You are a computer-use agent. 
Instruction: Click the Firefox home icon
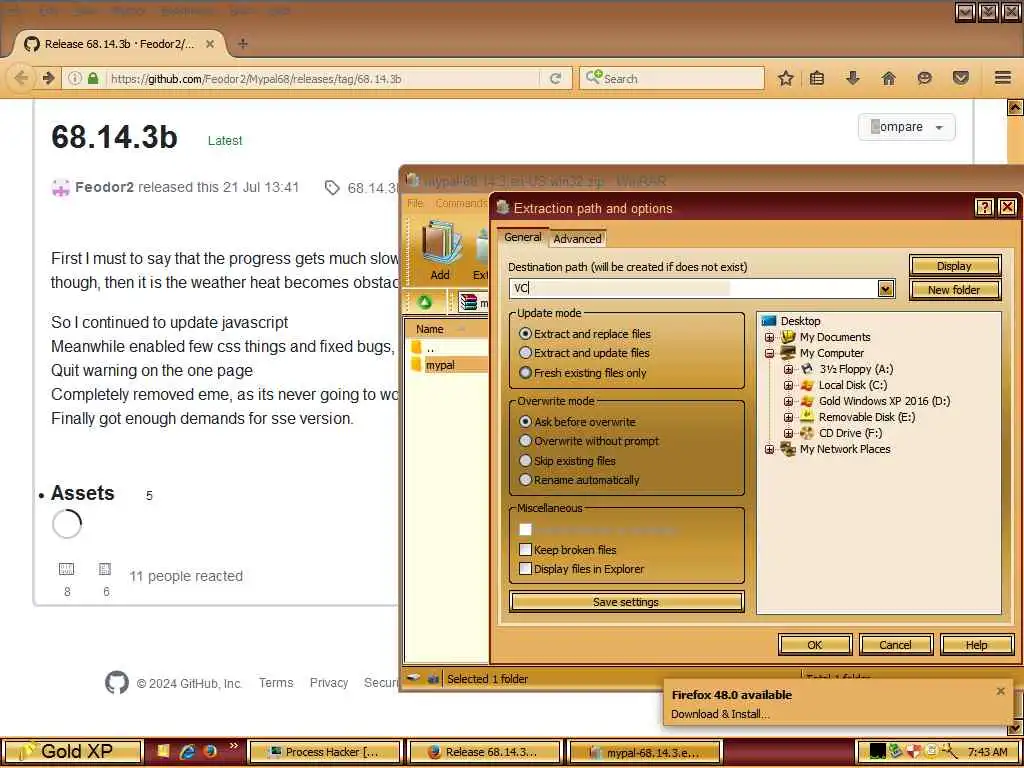(x=888, y=78)
